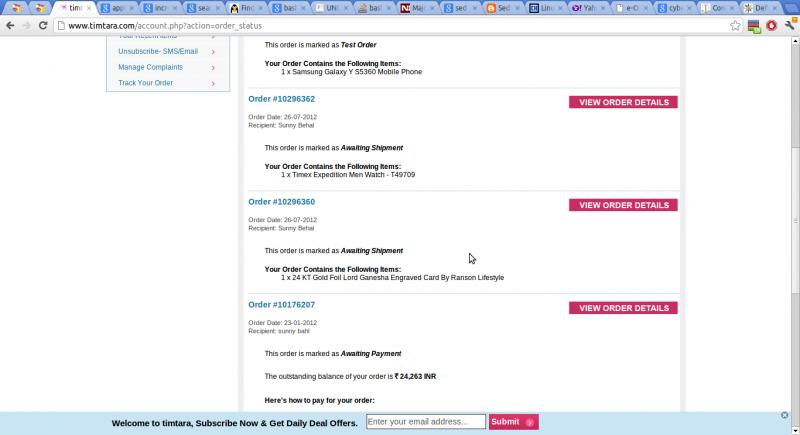Switch to the first pinned tab
Viewport: 800px width, 435px height.
(x=17, y=8)
